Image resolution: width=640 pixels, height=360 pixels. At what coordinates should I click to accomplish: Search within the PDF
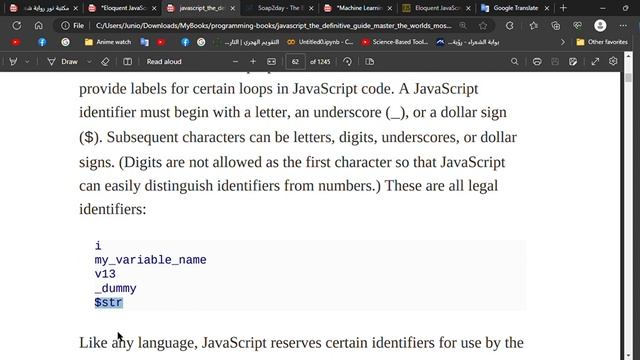[x=514, y=62]
